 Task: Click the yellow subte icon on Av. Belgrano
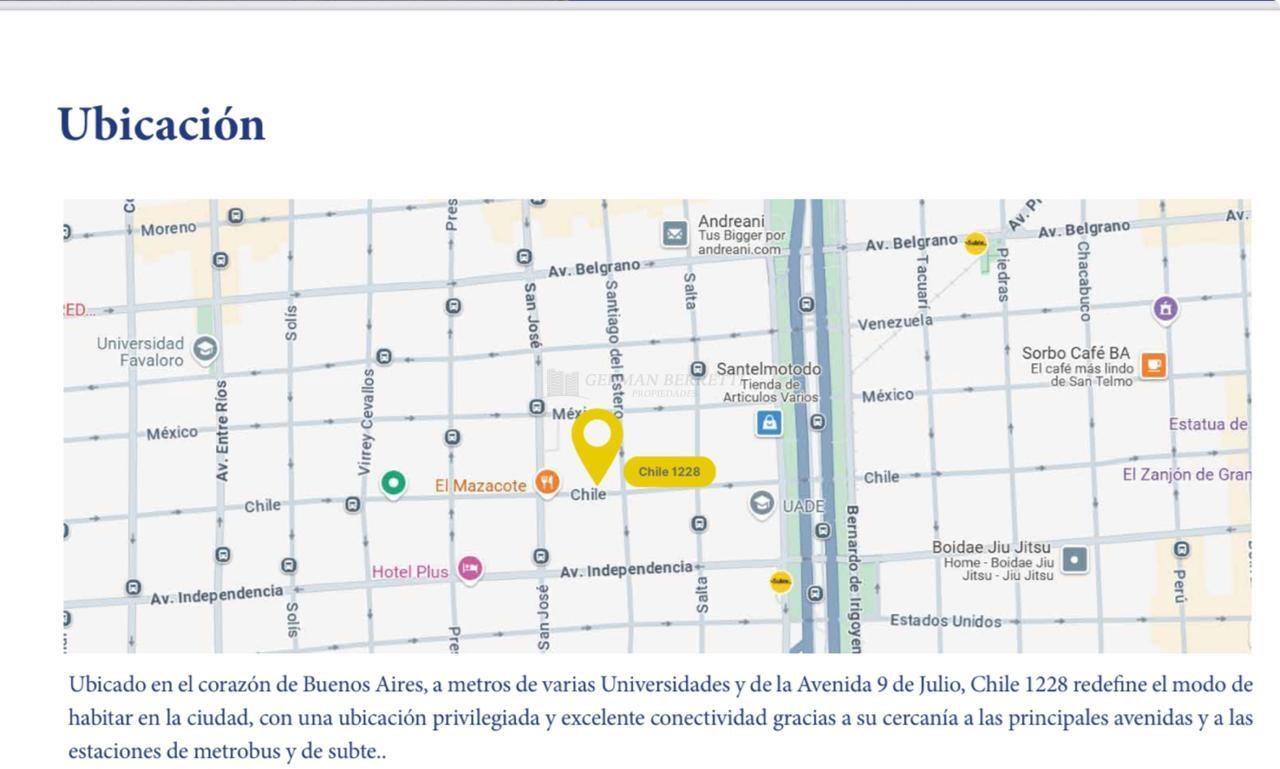(x=975, y=243)
